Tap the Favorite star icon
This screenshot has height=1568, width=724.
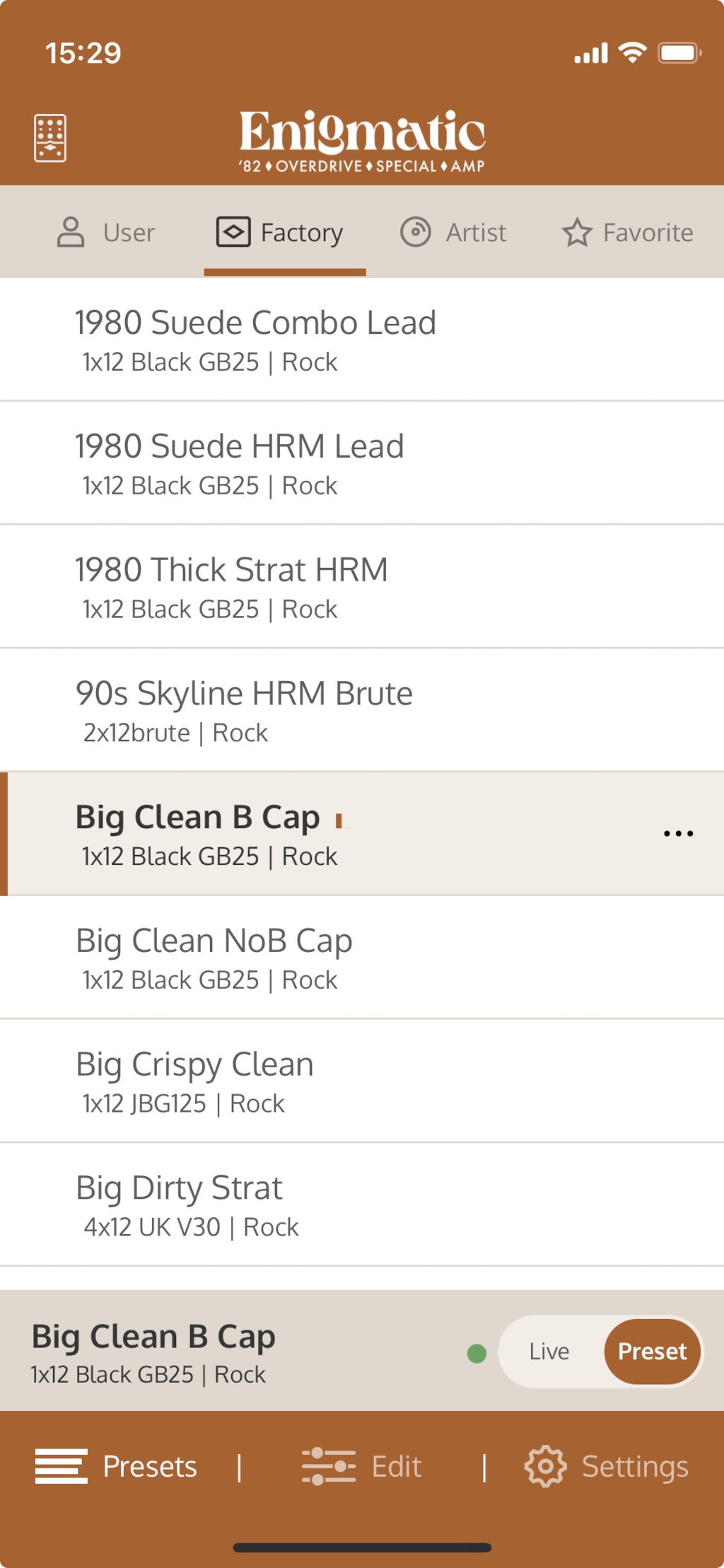577,232
